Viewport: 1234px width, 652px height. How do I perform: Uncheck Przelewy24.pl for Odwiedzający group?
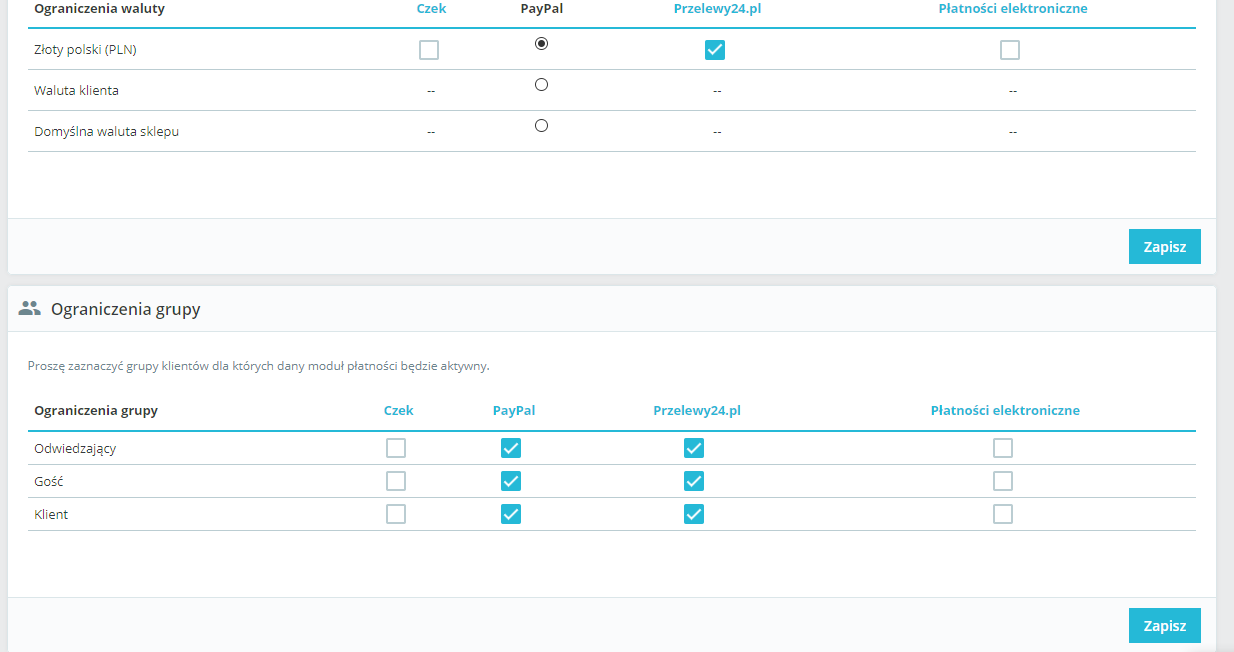click(694, 448)
